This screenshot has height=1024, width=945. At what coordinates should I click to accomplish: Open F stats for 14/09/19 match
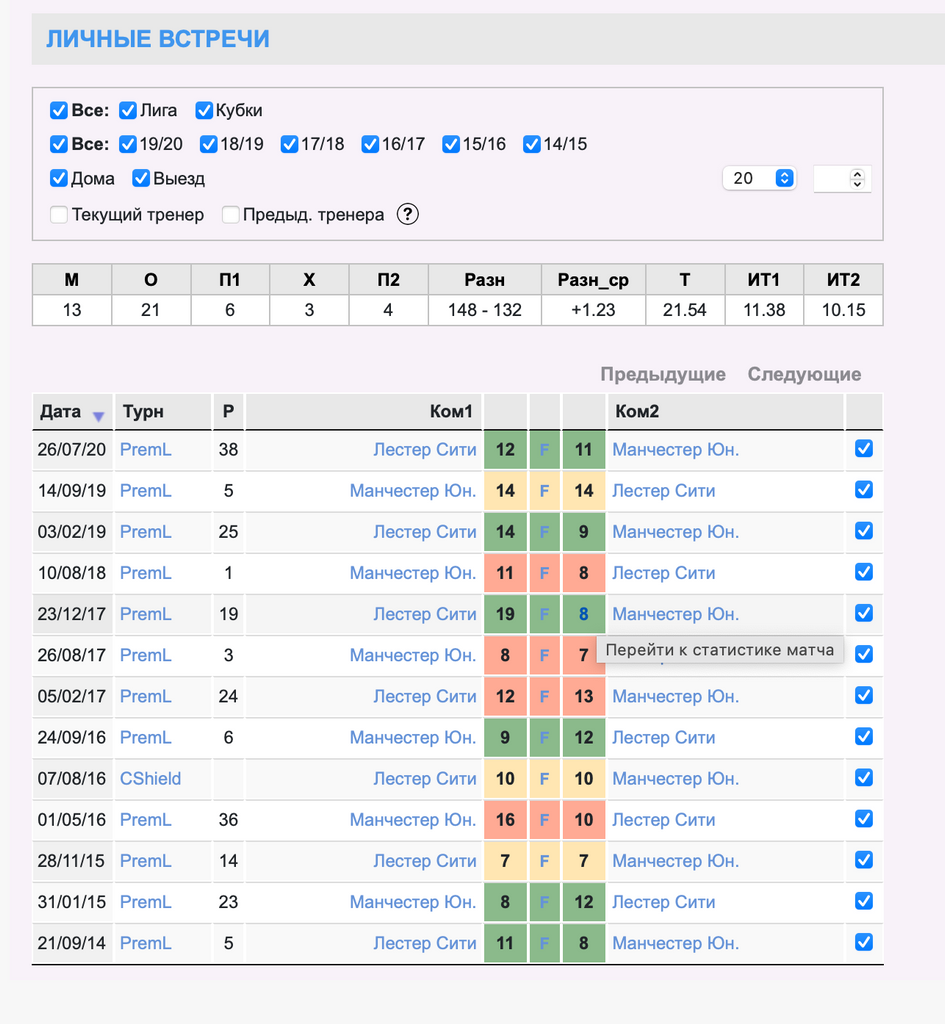pyautogui.click(x=545, y=491)
